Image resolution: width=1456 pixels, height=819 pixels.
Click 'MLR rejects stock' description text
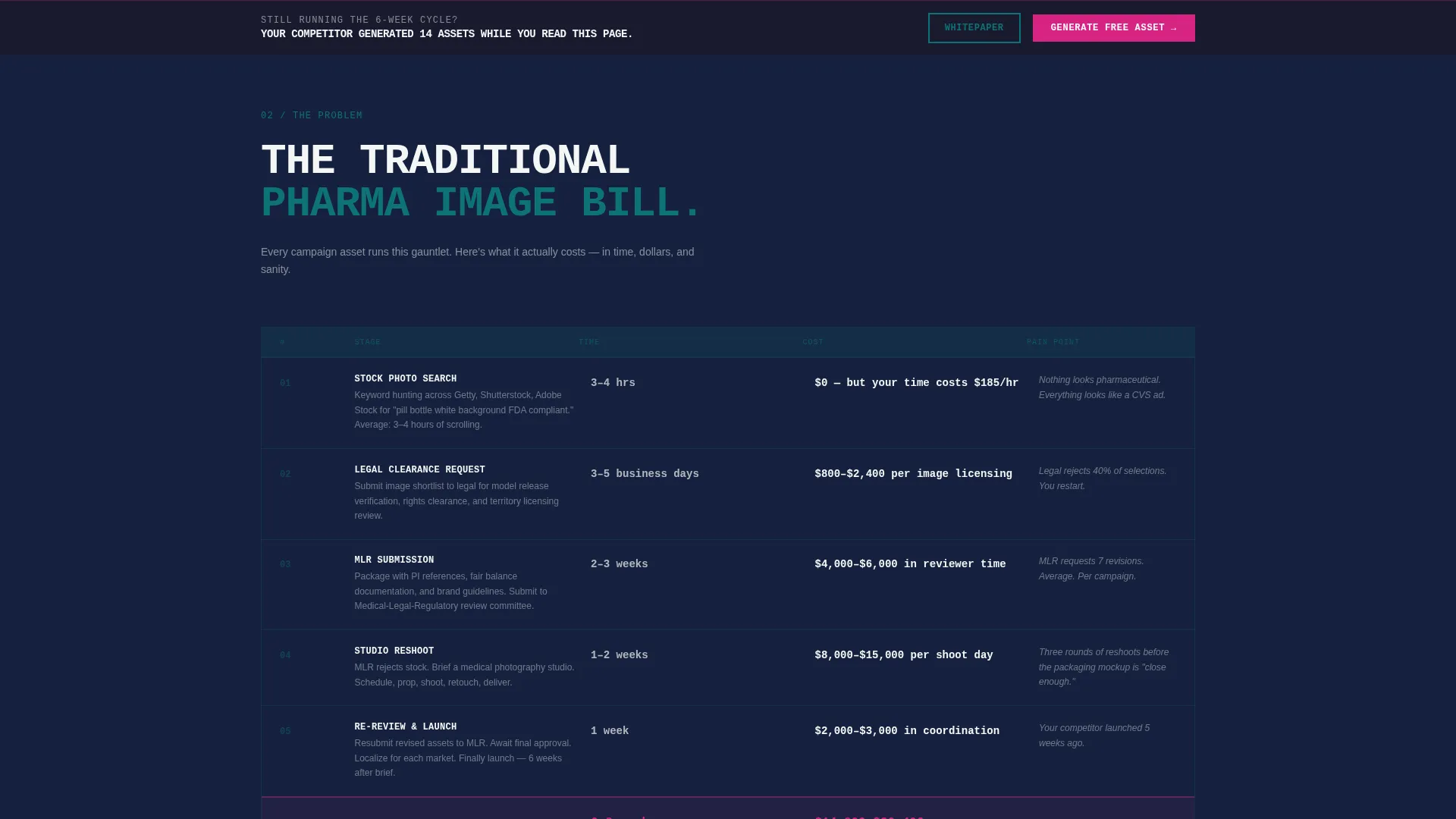point(464,675)
